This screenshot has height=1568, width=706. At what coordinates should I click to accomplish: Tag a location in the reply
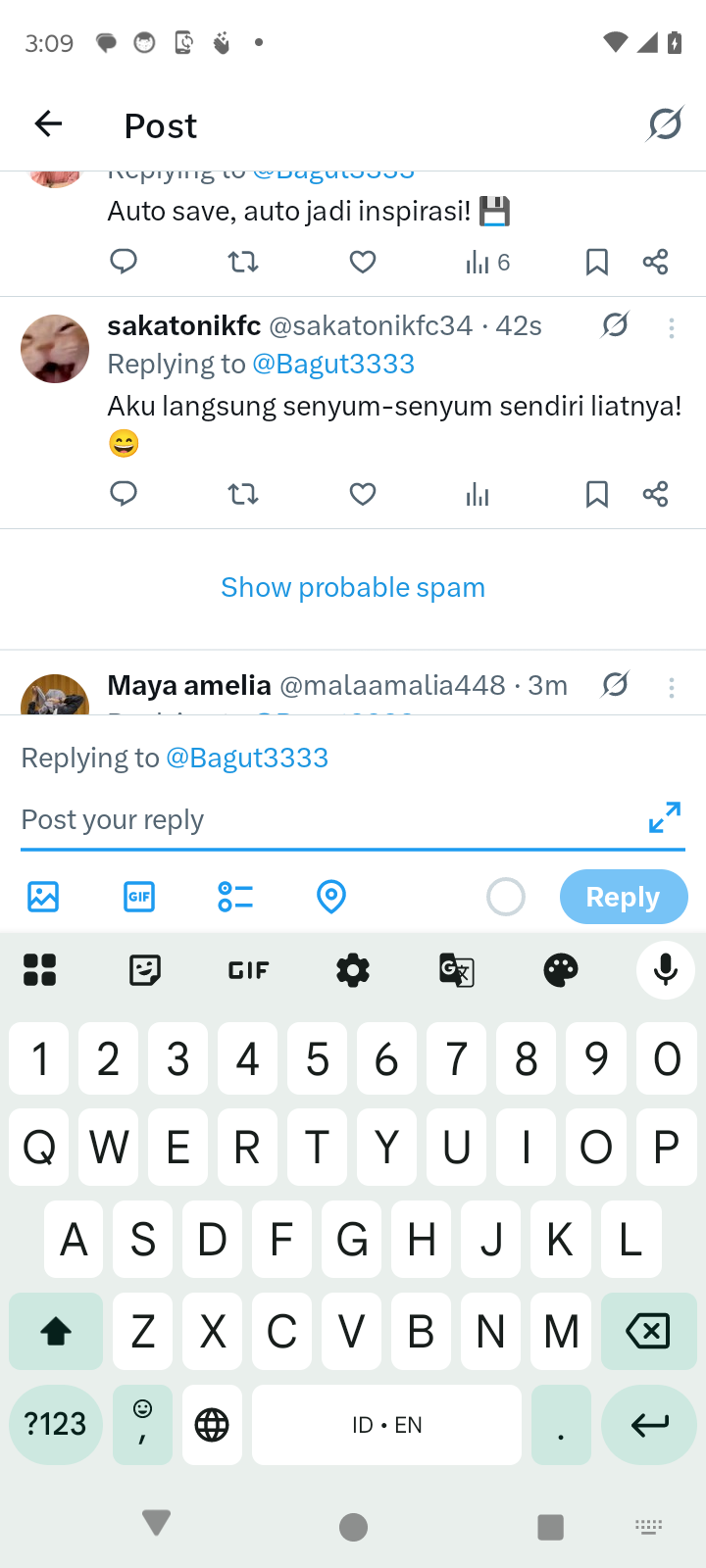point(331,896)
